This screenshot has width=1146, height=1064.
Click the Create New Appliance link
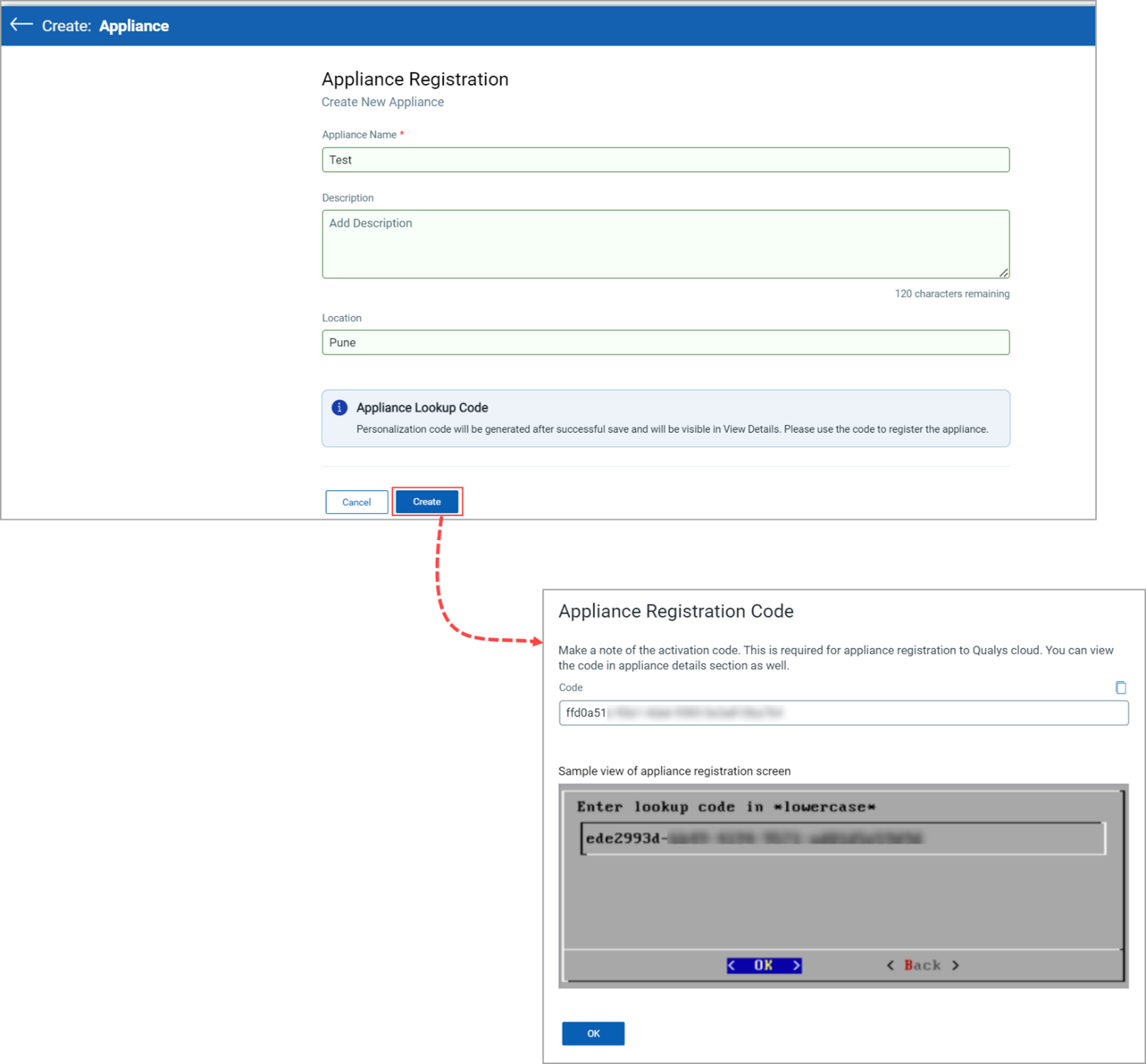383,102
